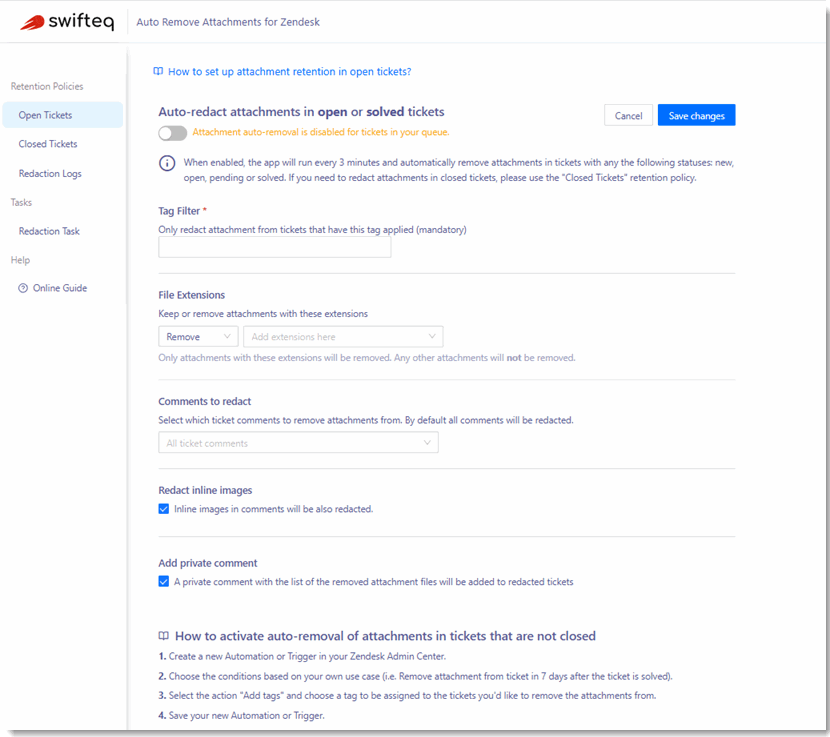The height and width of the screenshot is (737, 830).
Task: Open the Online Guide
Action: coord(60,288)
